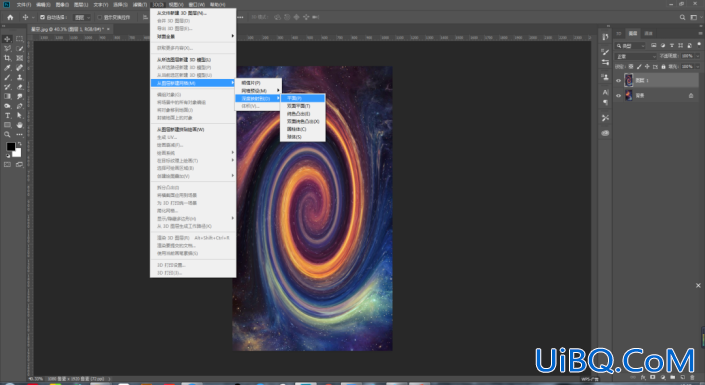The image size is (705, 385).
Task: Lock layer position icon in Layers panel
Action: pos(647,67)
